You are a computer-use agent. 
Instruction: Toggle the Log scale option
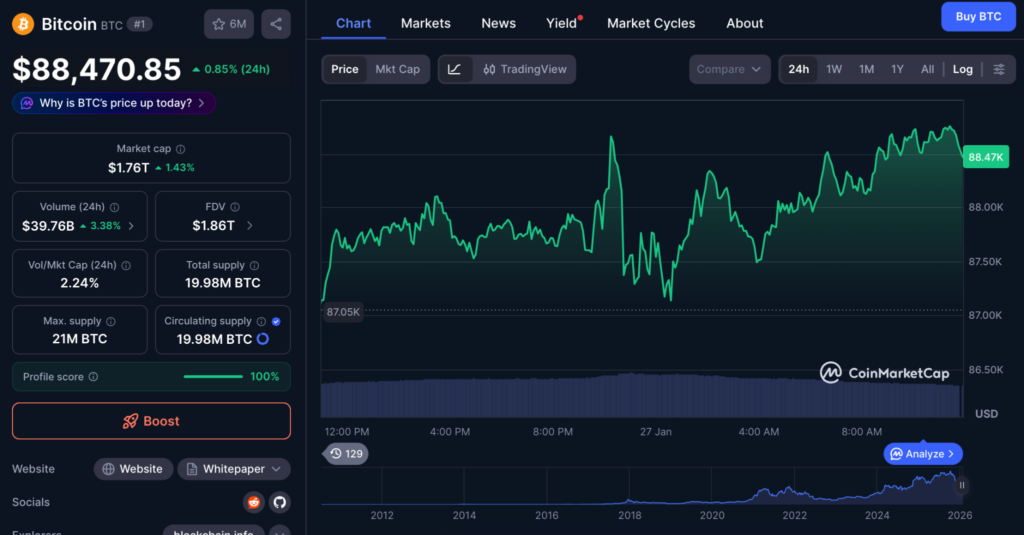[962, 69]
